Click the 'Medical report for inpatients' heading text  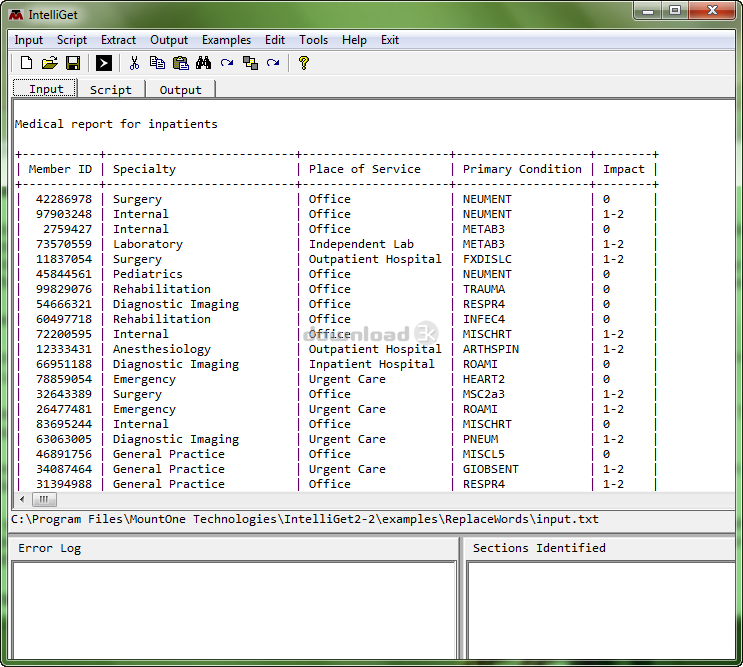coord(116,124)
